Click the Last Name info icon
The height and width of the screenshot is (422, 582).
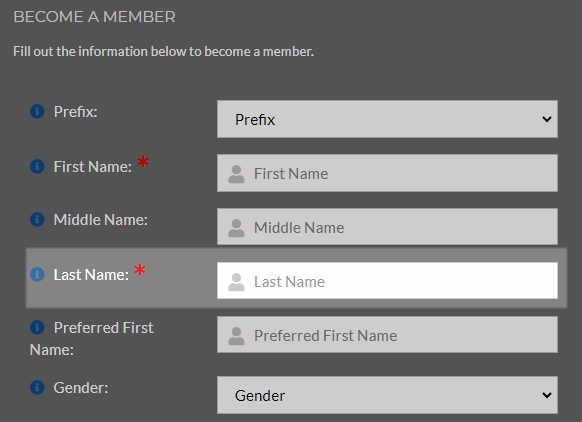point(37,274)
